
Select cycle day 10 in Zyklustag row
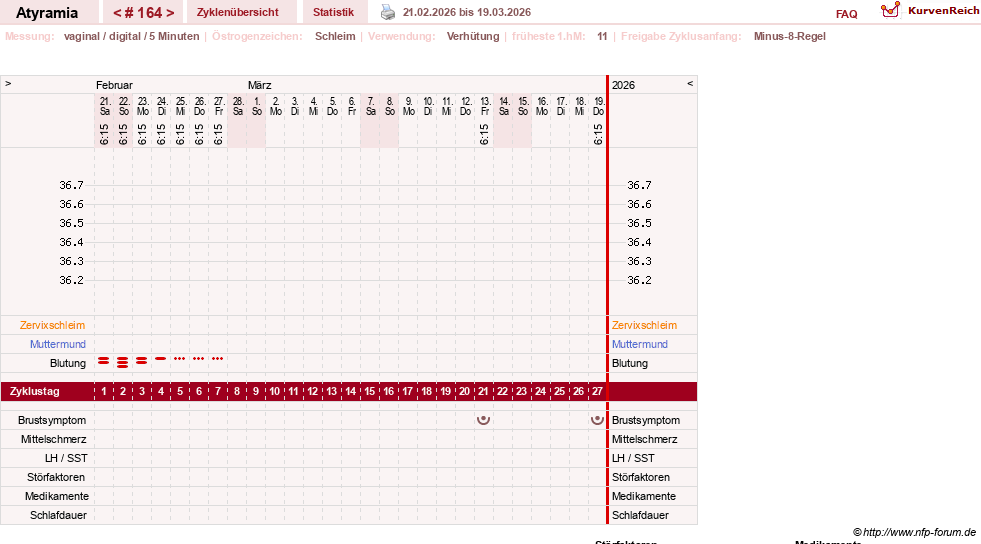point(275,391)
